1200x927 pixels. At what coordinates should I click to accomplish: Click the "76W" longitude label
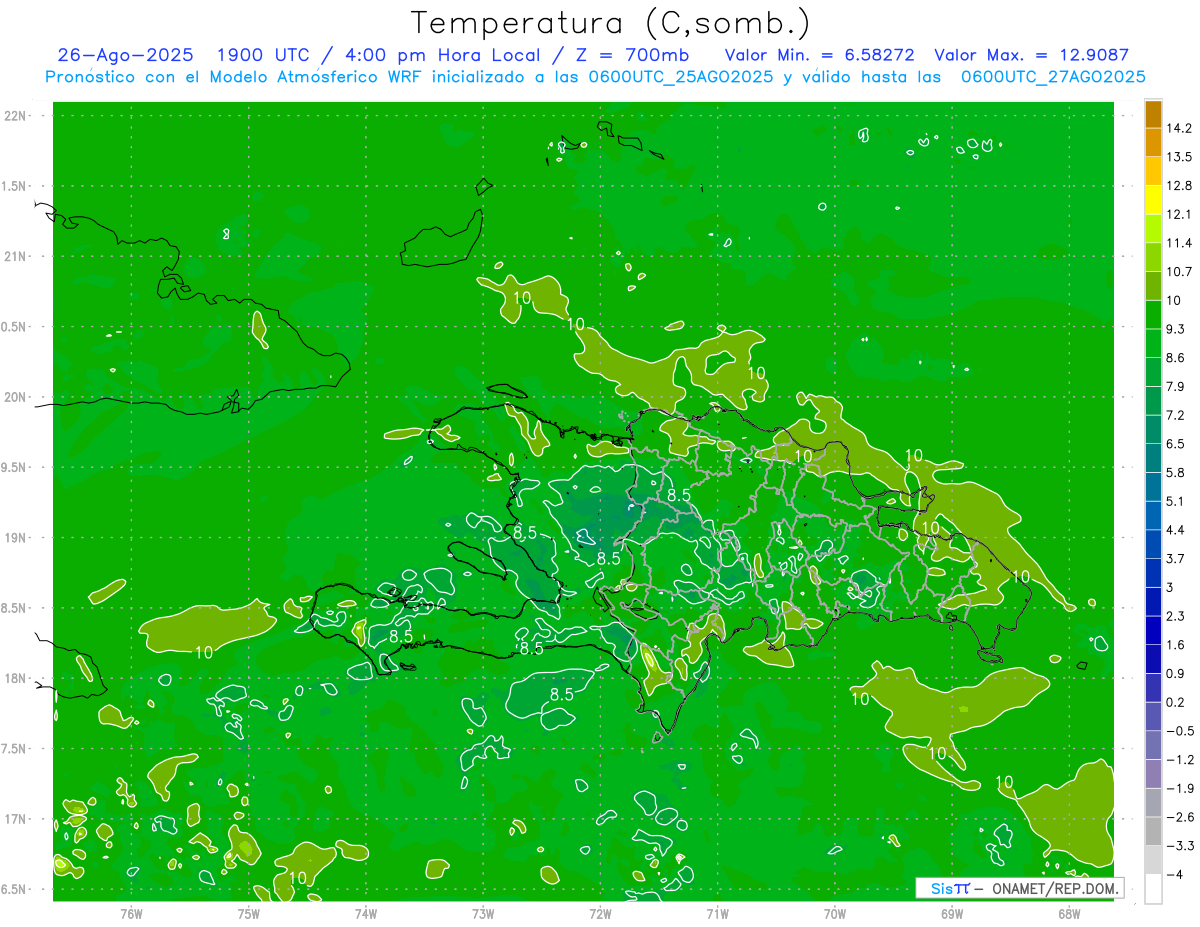(x=131, y=913)
